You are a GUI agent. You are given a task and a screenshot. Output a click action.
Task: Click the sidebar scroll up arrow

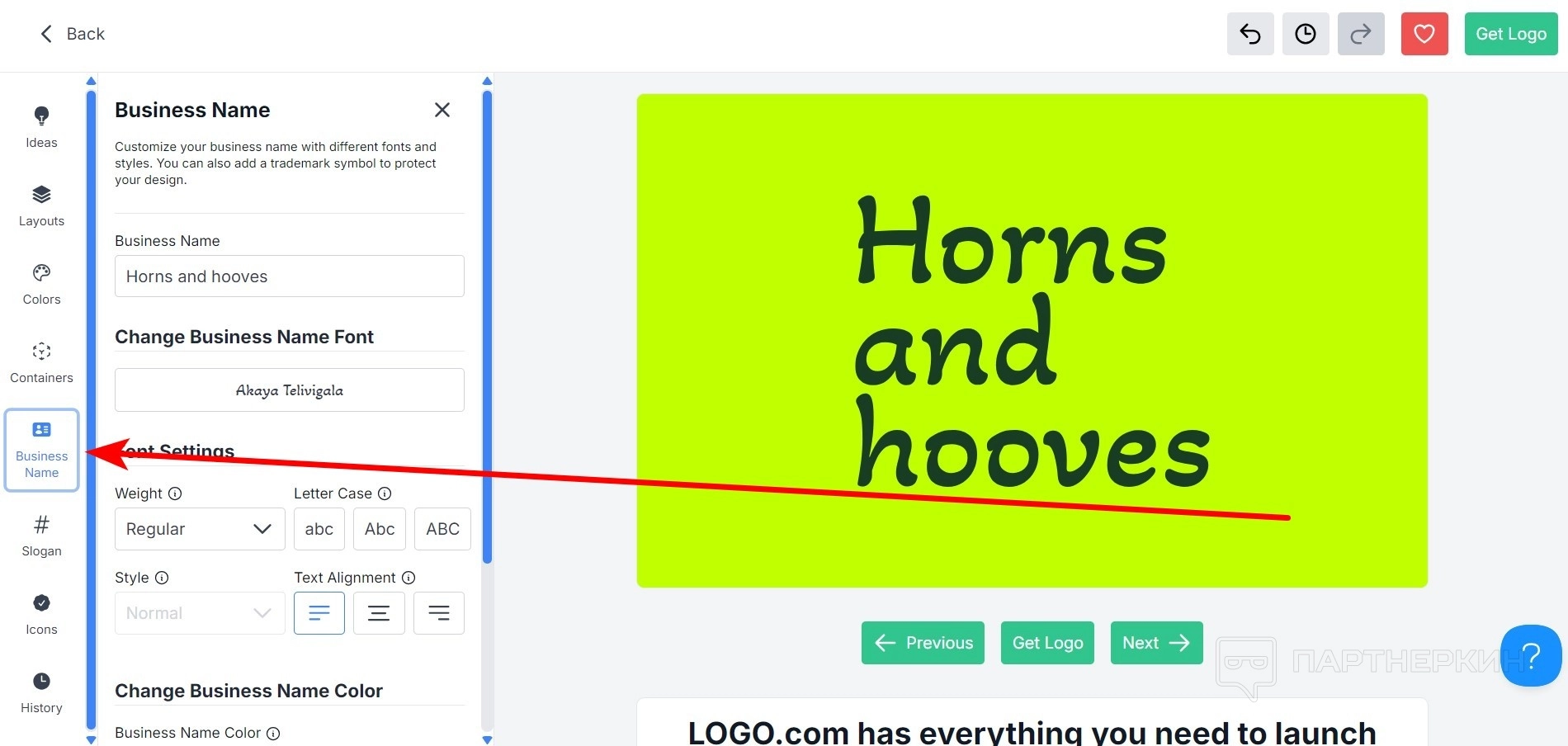pyautogui.click(x=91, y=81)
